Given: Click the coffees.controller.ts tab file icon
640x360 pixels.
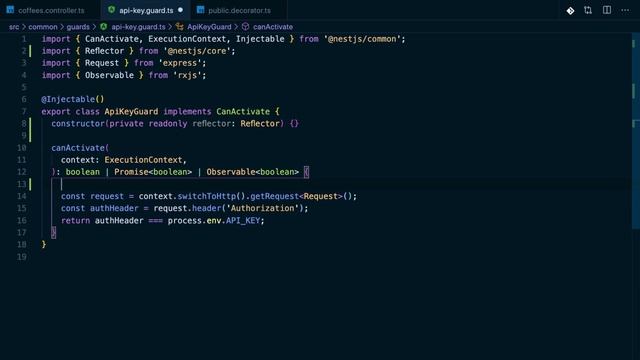Looking at the screenshot, I should pos(10,10).
